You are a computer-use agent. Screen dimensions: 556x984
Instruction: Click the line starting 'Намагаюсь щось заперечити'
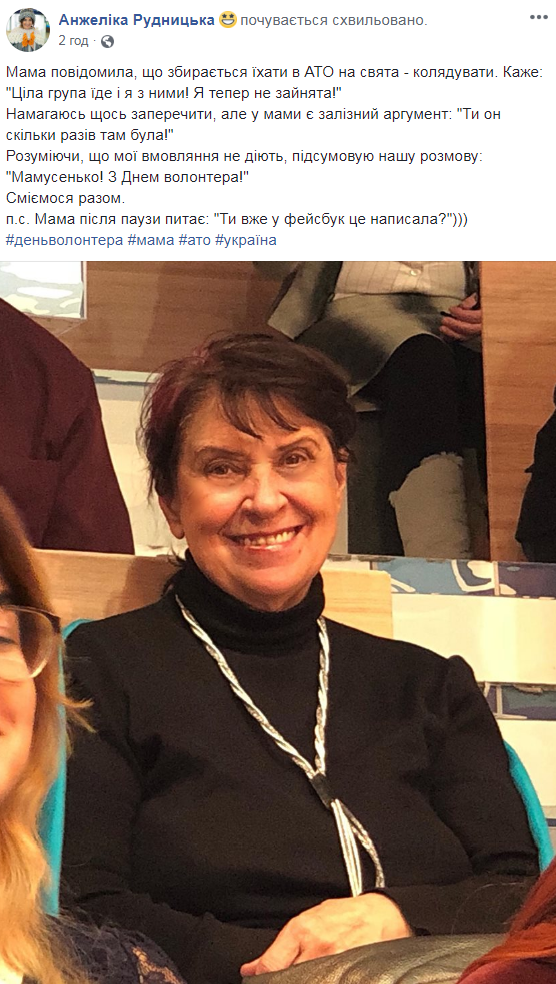click(x=253, y=115)
